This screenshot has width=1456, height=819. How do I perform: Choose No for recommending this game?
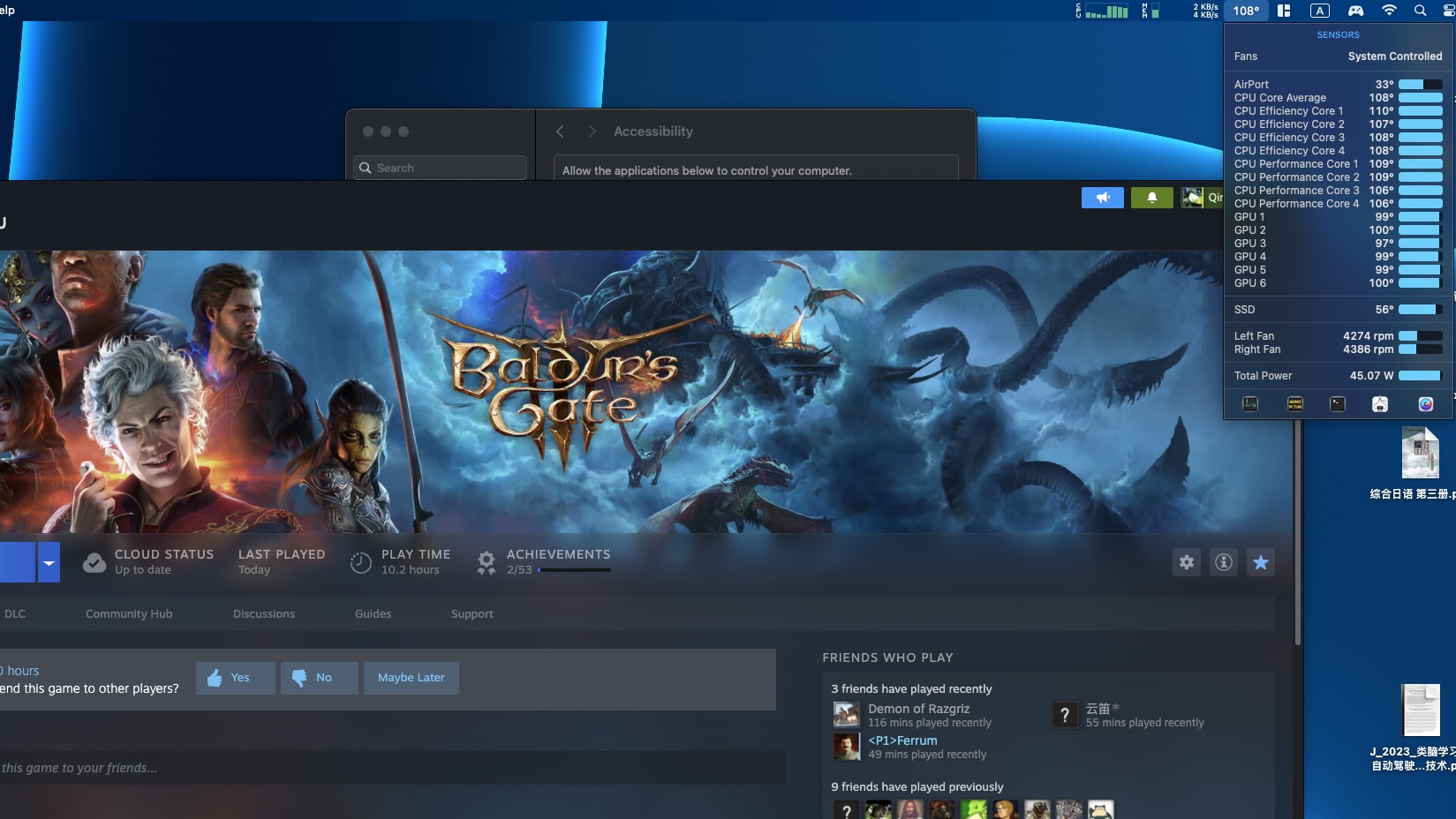[x=319, y=678]
